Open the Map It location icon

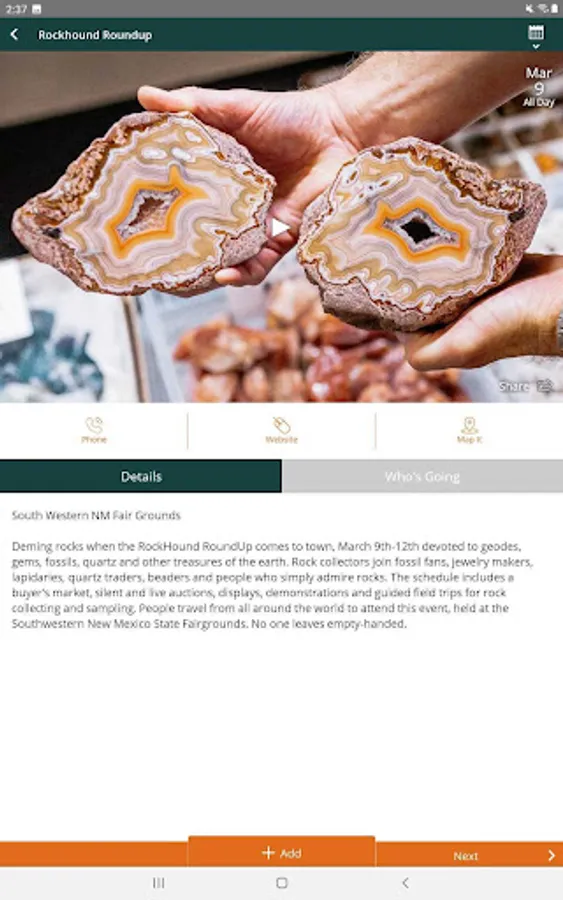point(469,430)
